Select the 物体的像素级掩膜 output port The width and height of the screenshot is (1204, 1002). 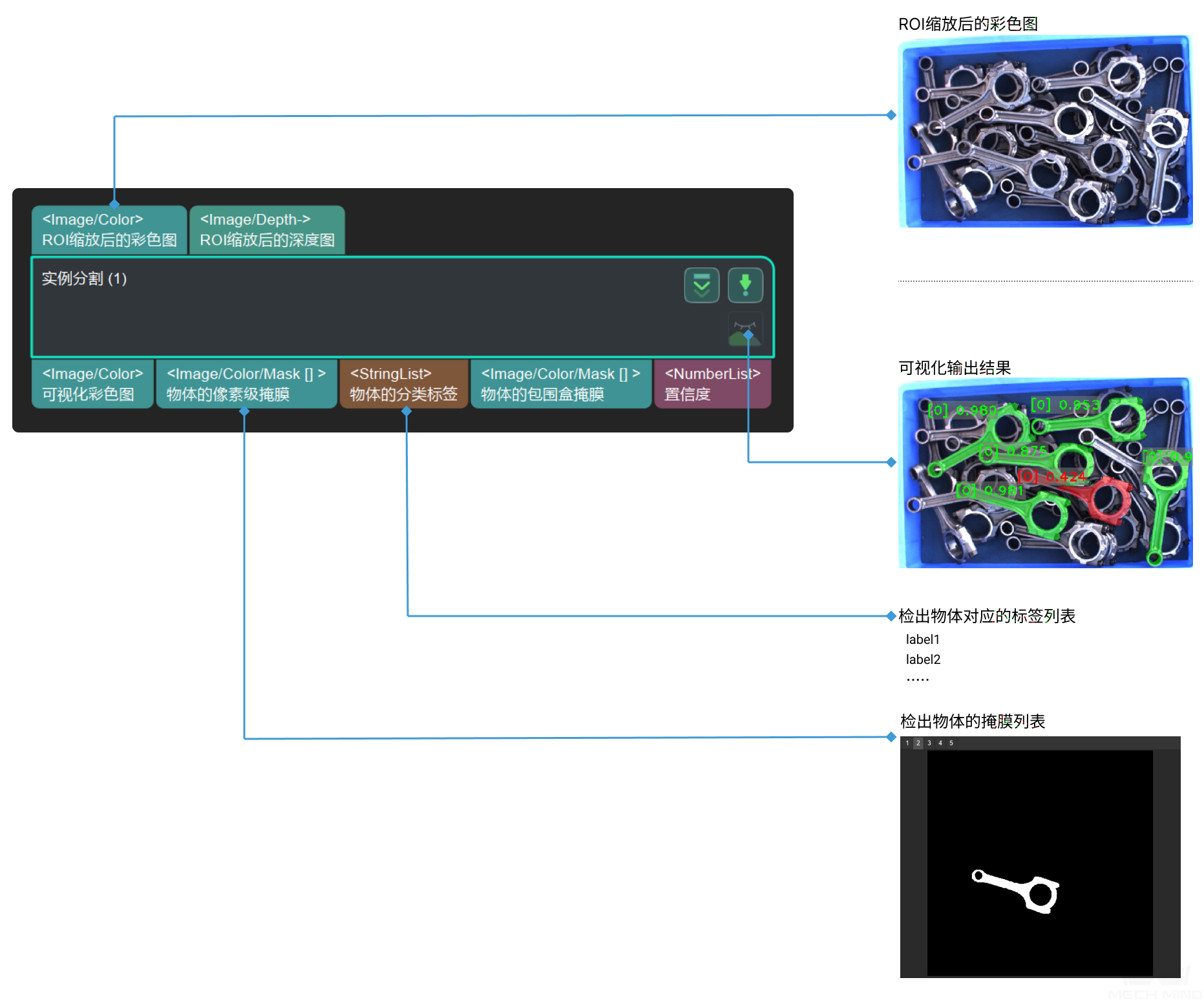pyautogui.click(x=246, y=384)
